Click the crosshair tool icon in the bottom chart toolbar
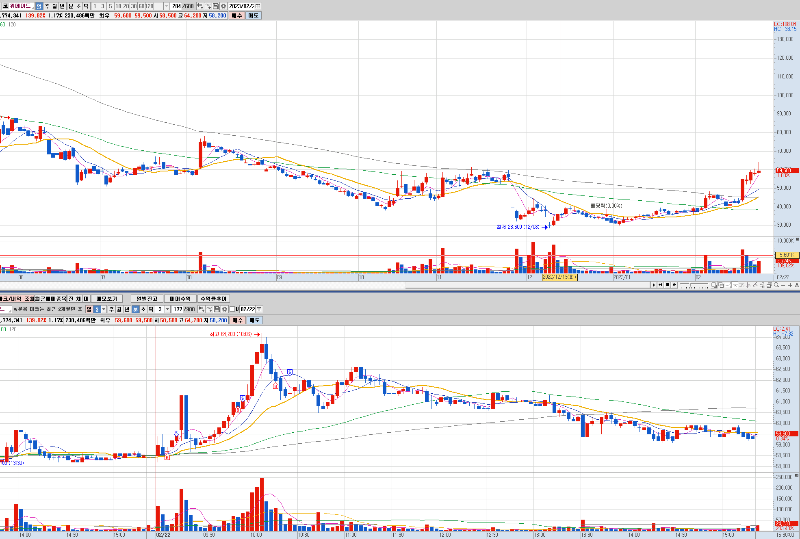Image resolution: width=800 pixels, height=539 pixels. click(x=210, y=309)
